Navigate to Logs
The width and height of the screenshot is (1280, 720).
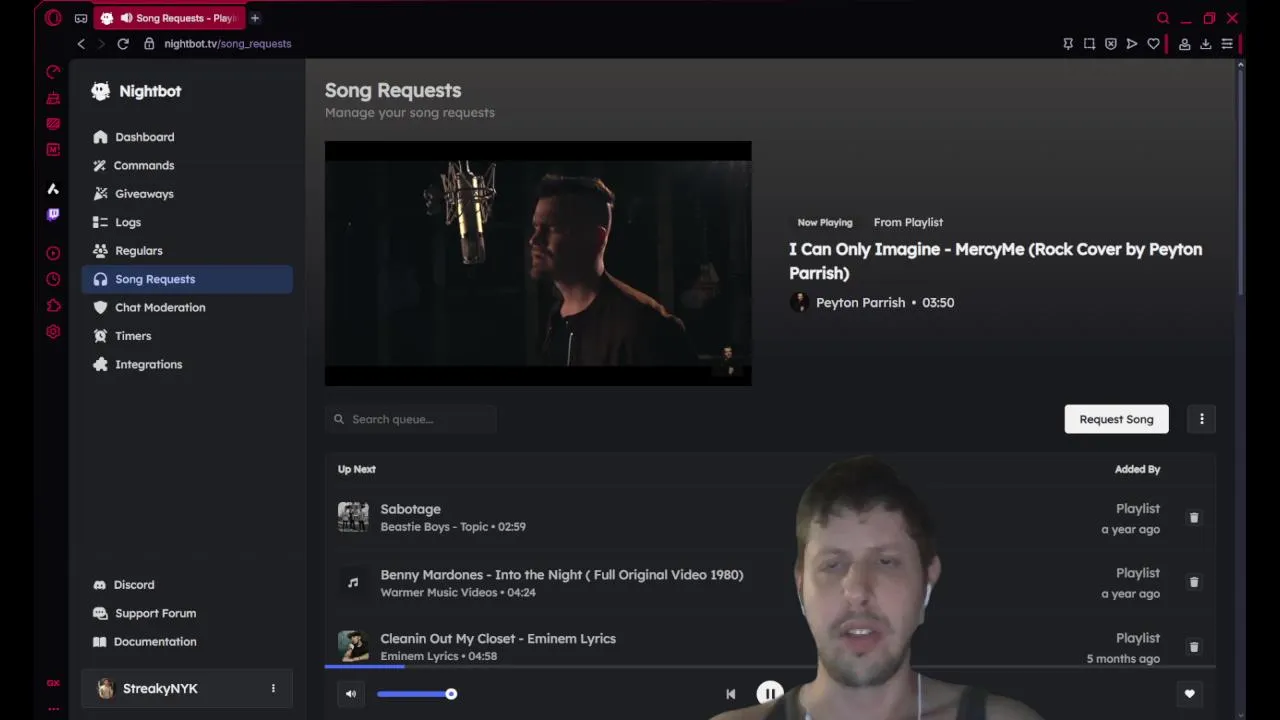pyautogui.click(x=187, y=222)
